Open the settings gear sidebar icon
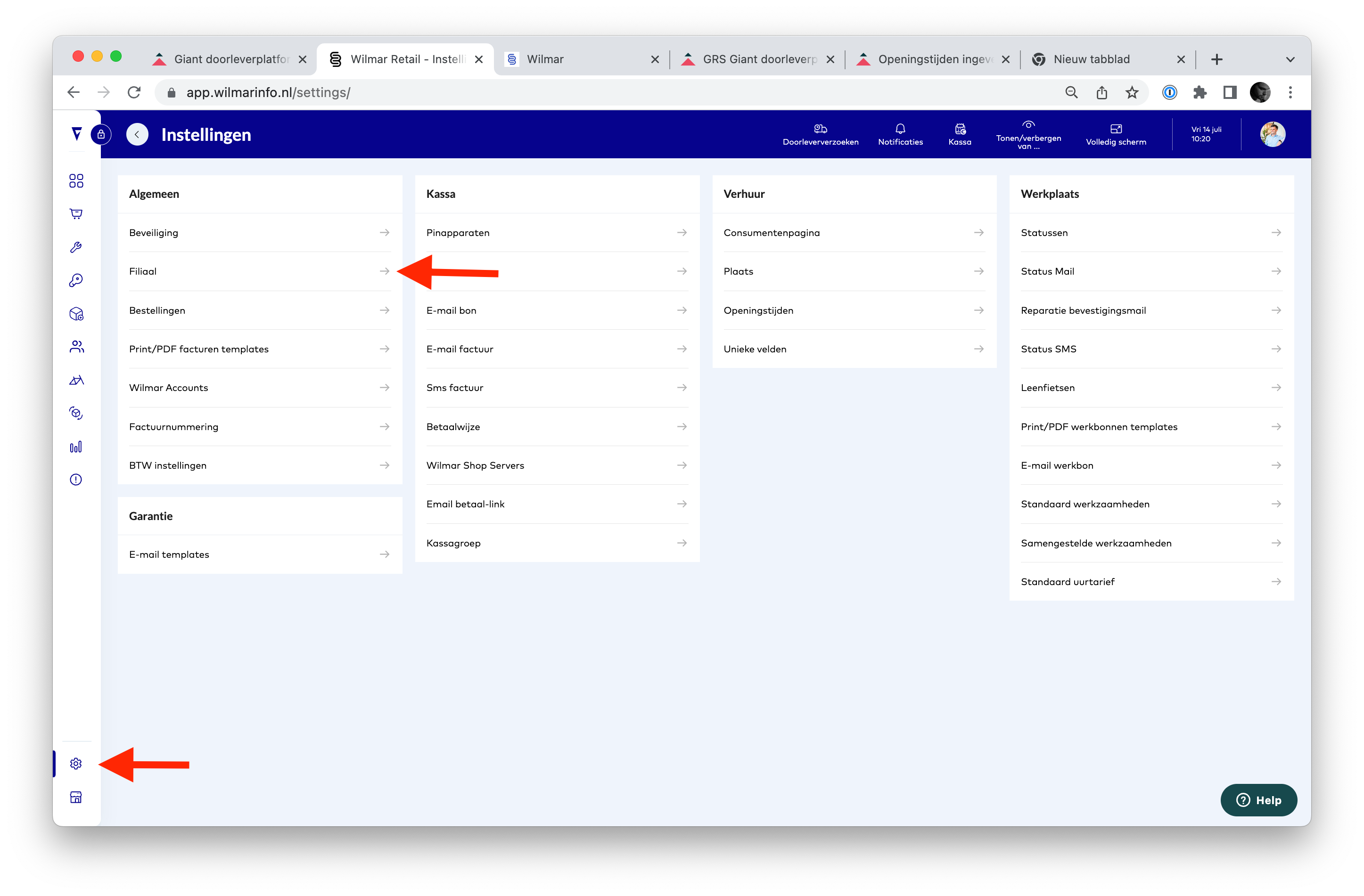This screenshot has width=1364, height=896. [x=76, y=764]
